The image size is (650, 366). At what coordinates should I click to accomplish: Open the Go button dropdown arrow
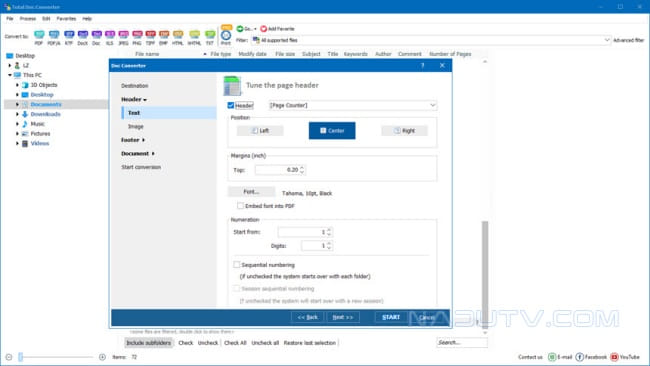coord(255,29)
